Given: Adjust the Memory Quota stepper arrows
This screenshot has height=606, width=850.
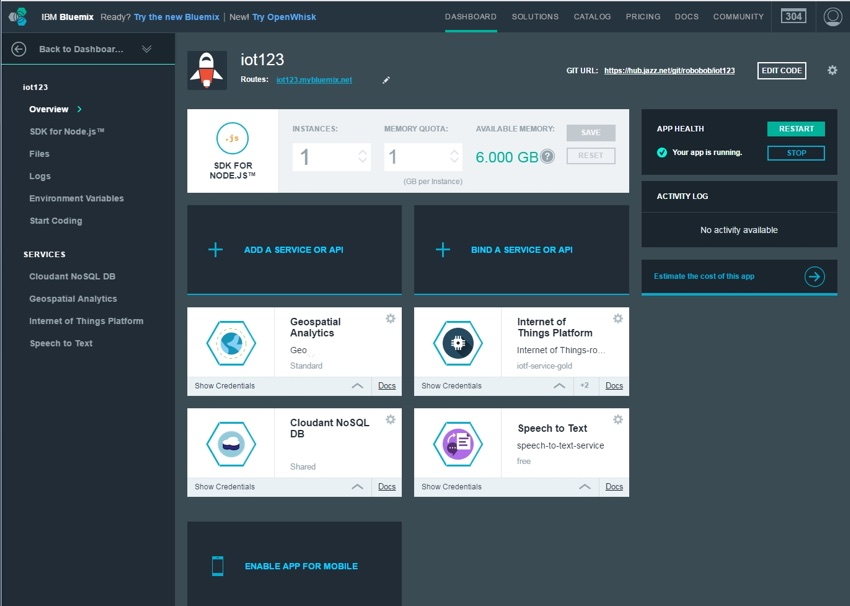Looking at the screenshot, I should tap(454, 157).
